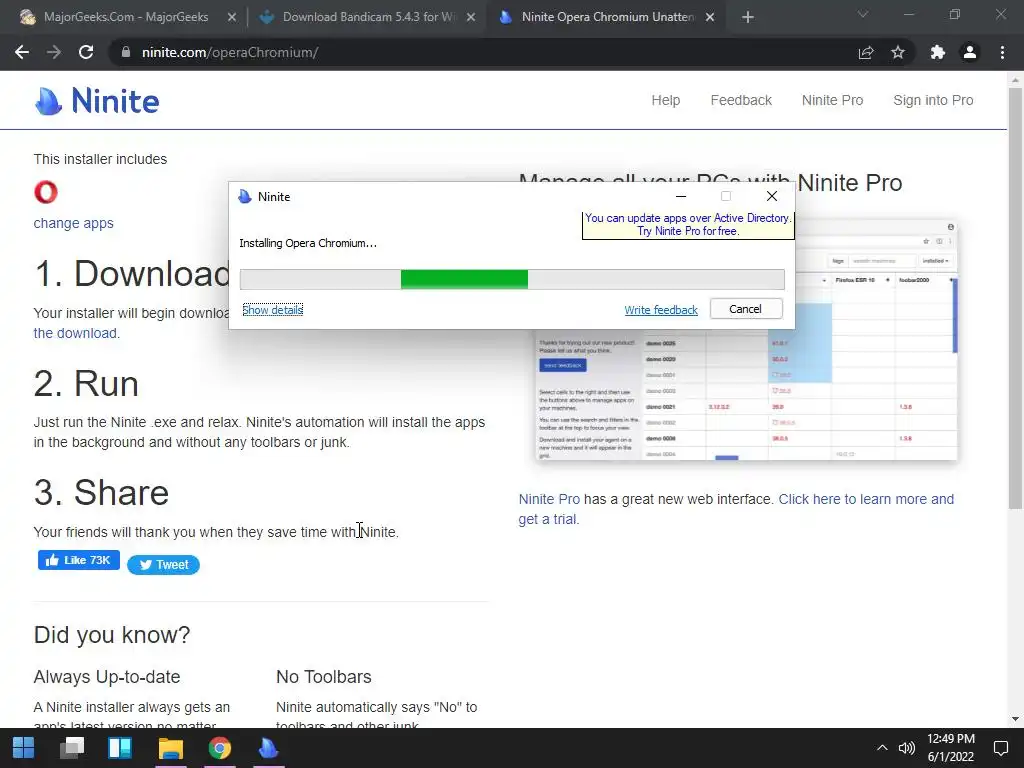
Task: Click the 'This installer includes' text
Action: click(101, 159)
